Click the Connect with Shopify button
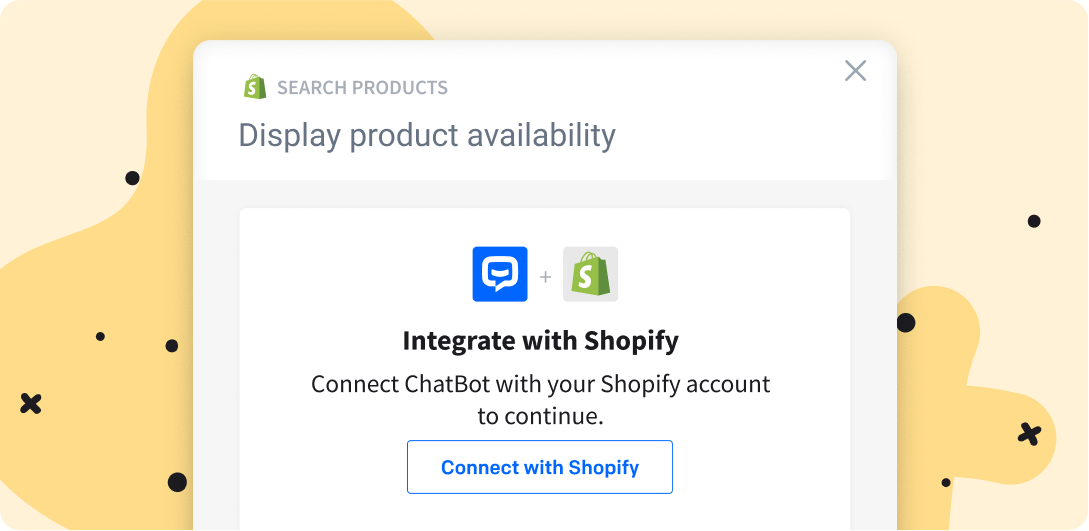 (540, 467)
